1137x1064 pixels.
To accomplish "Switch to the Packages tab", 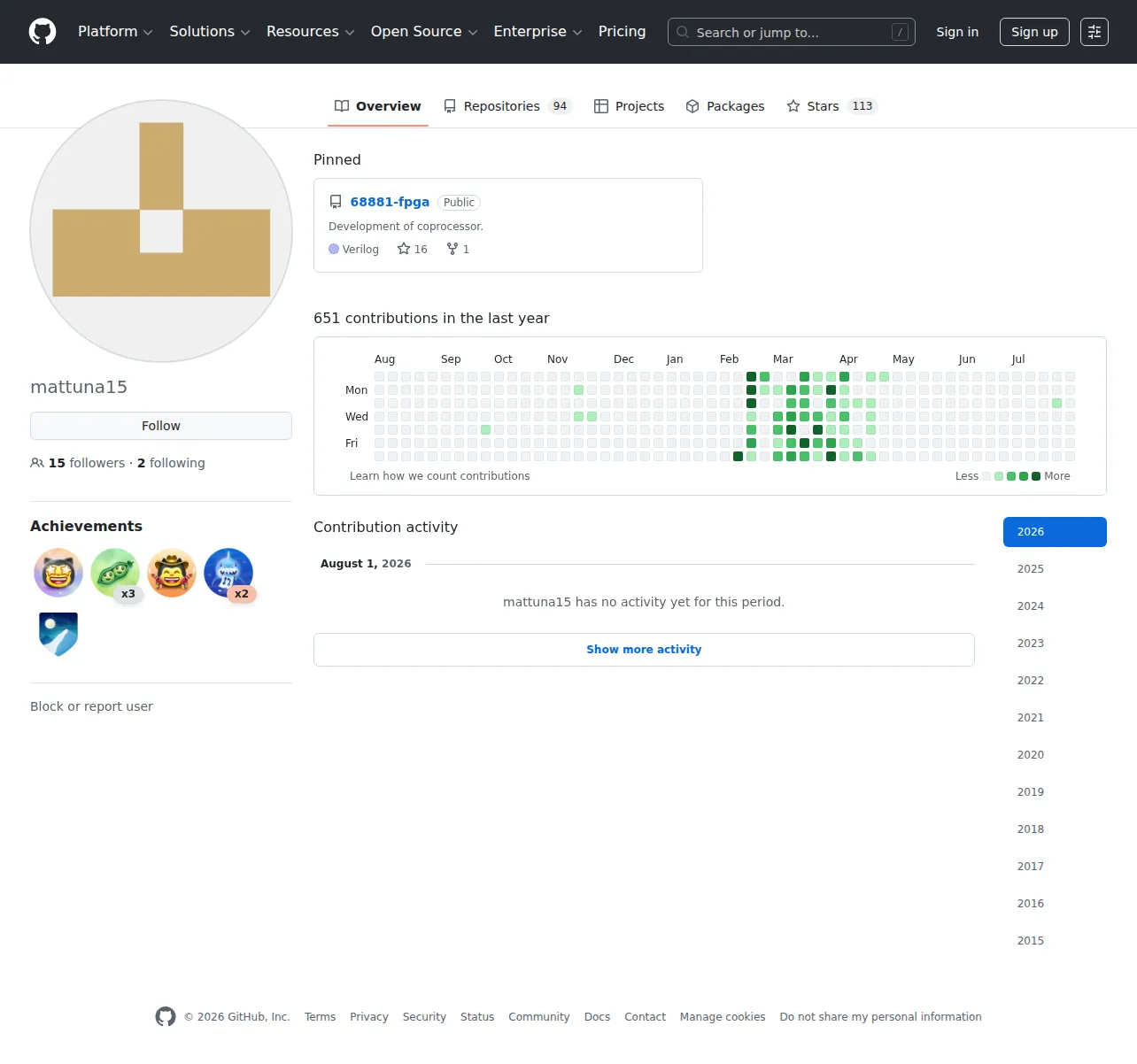I will 725,106.
